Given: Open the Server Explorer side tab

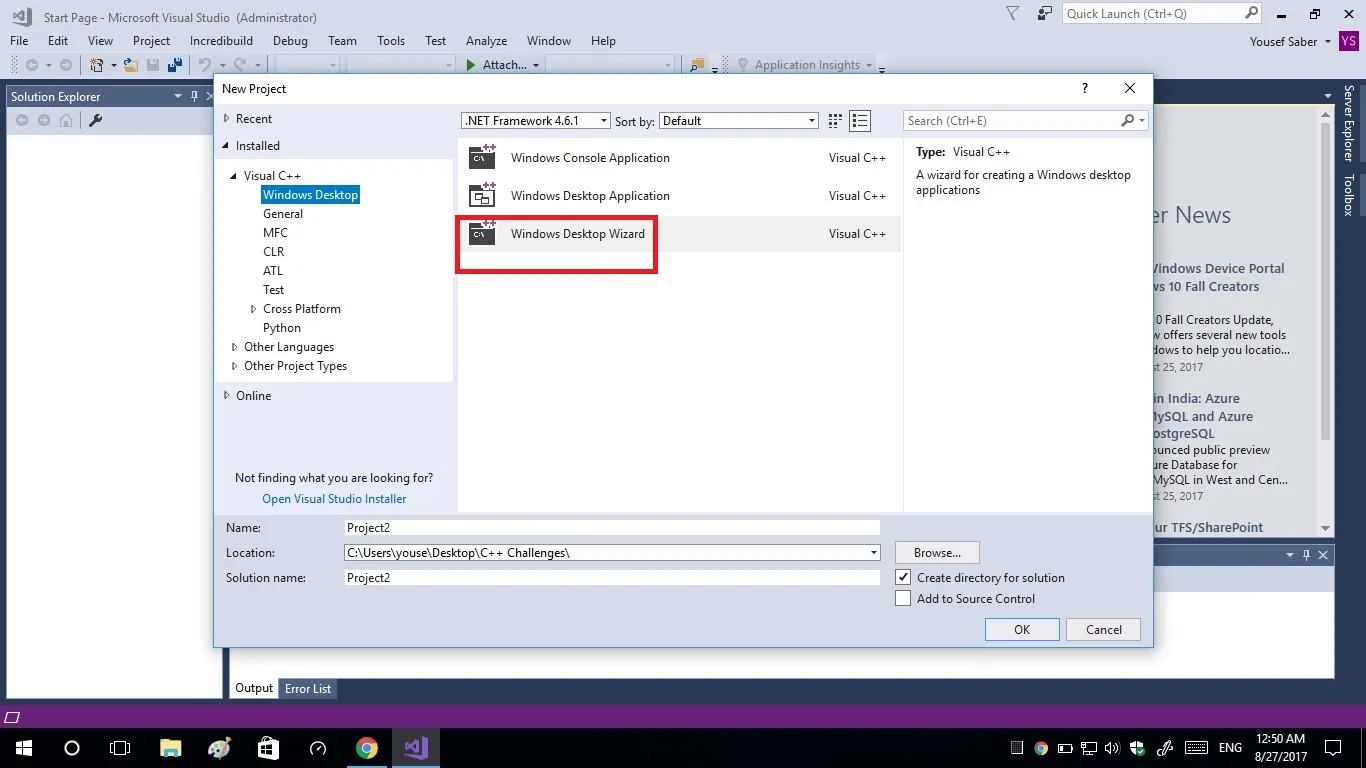Looking at the screenshot, I should (x=1349, y=124).
